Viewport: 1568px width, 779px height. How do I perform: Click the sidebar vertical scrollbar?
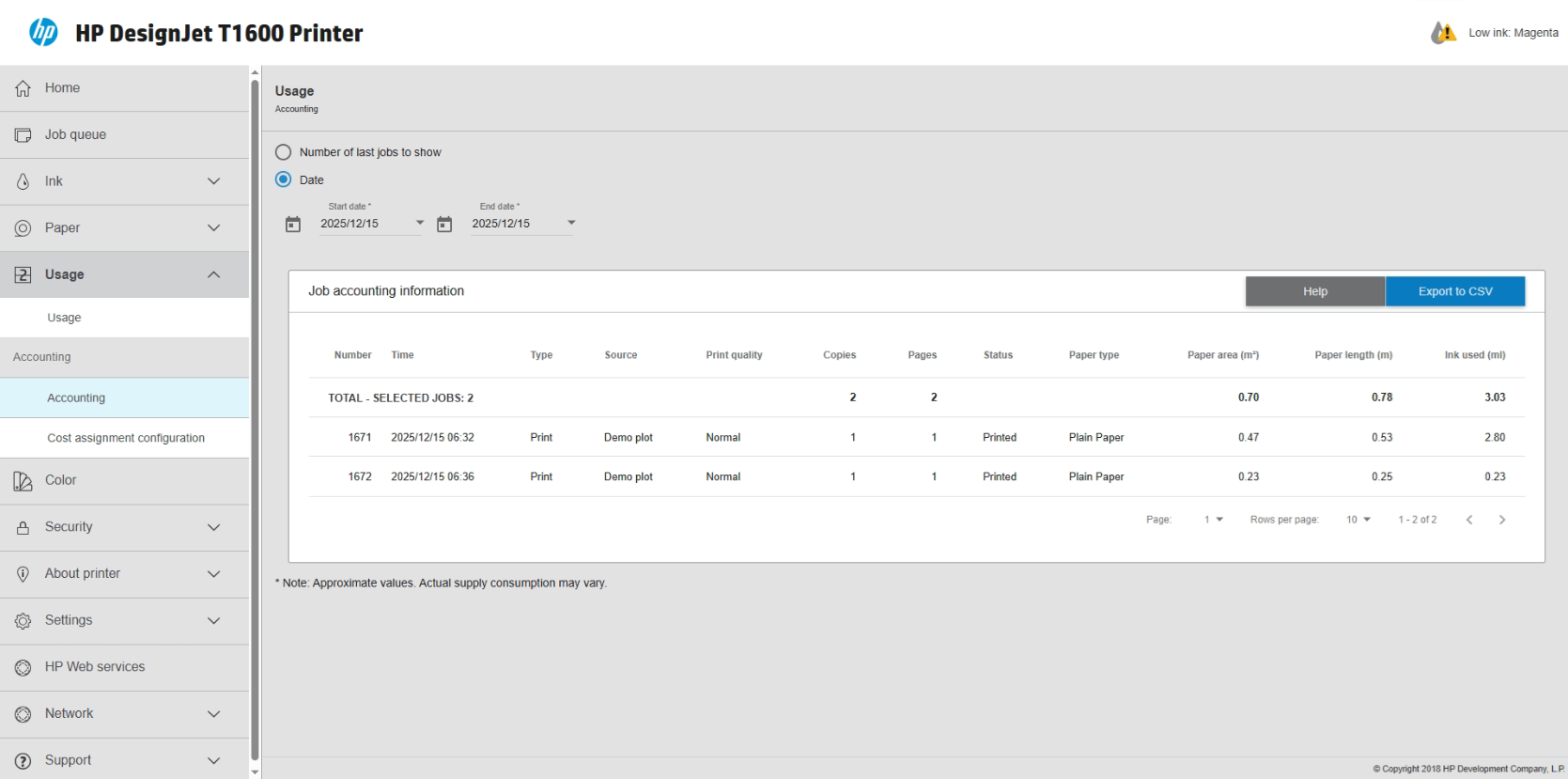(x=255, y=420)
